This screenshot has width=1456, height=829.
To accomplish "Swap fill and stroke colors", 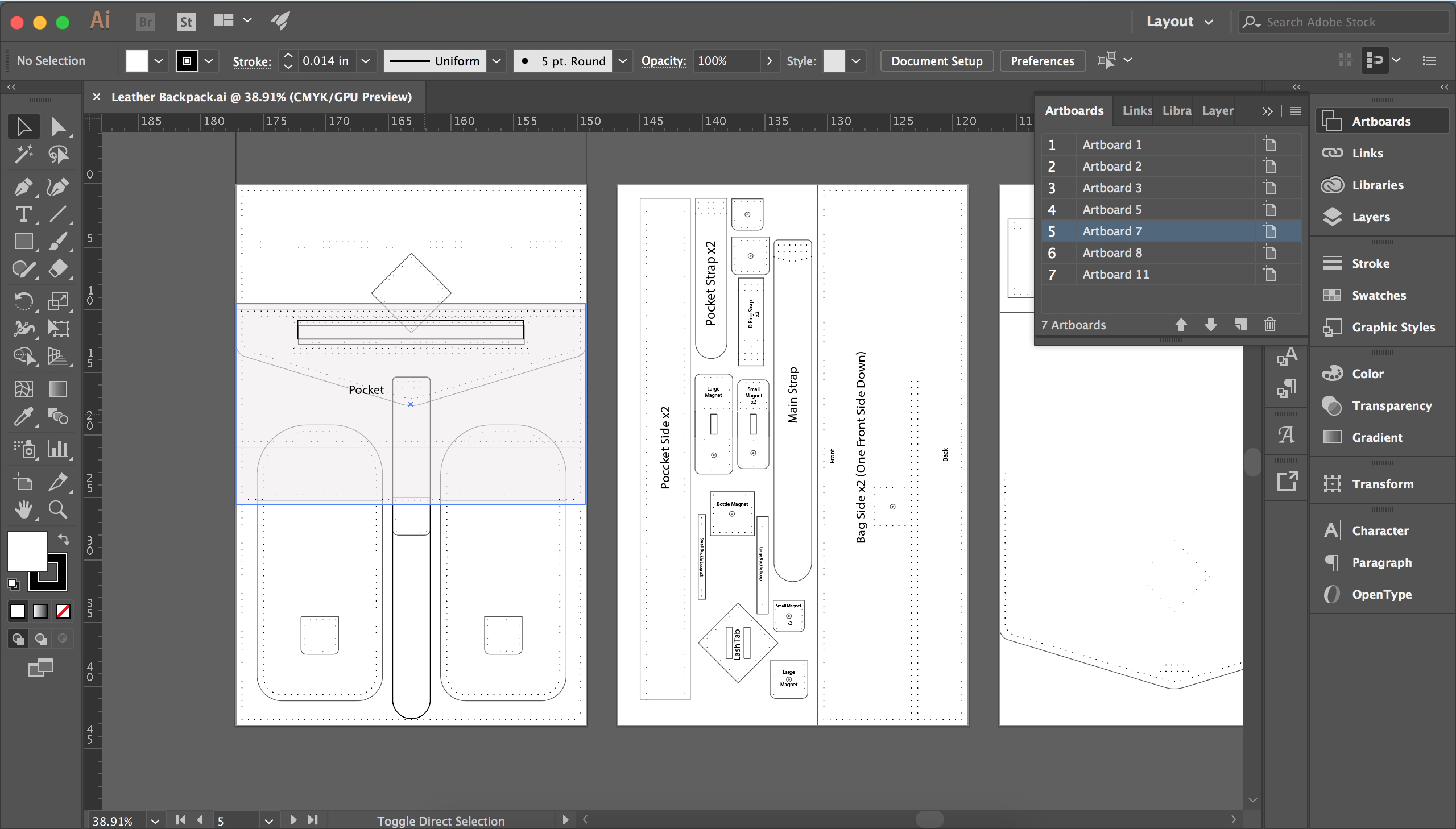I will point(63,539).
